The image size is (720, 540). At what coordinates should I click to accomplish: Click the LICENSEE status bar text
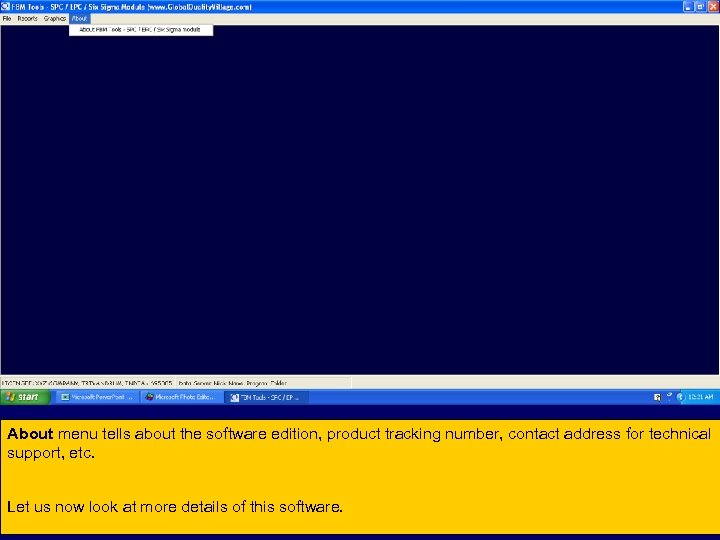87,383
